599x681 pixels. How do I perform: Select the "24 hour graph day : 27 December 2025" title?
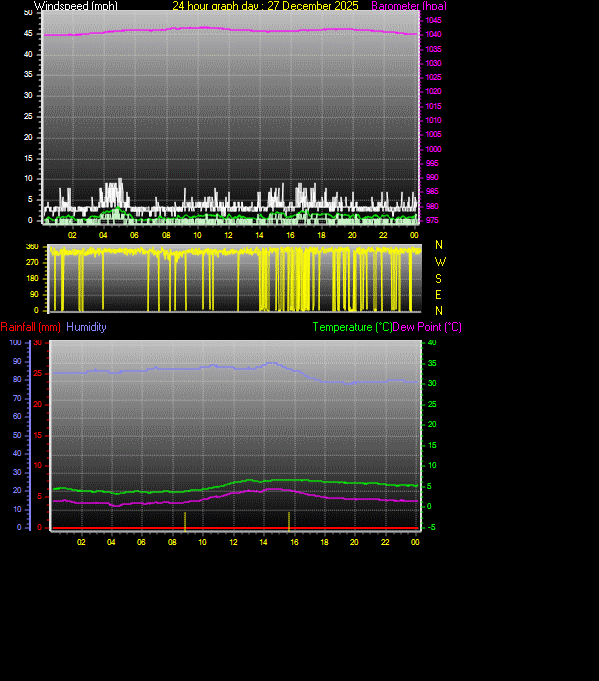click(x=265, y=6)
